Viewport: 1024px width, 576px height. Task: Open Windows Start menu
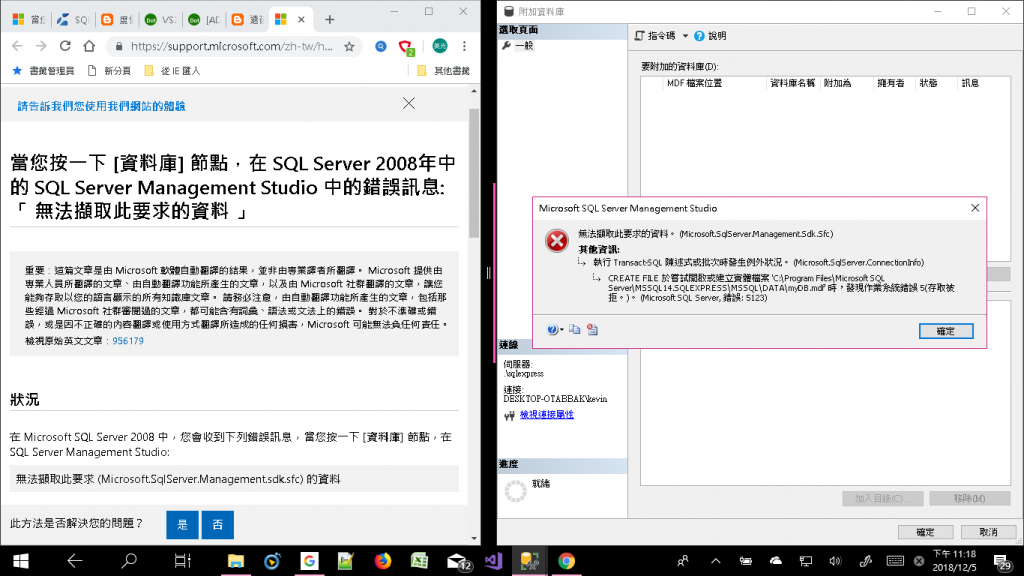pyautogui.click(x=20, y=561)
